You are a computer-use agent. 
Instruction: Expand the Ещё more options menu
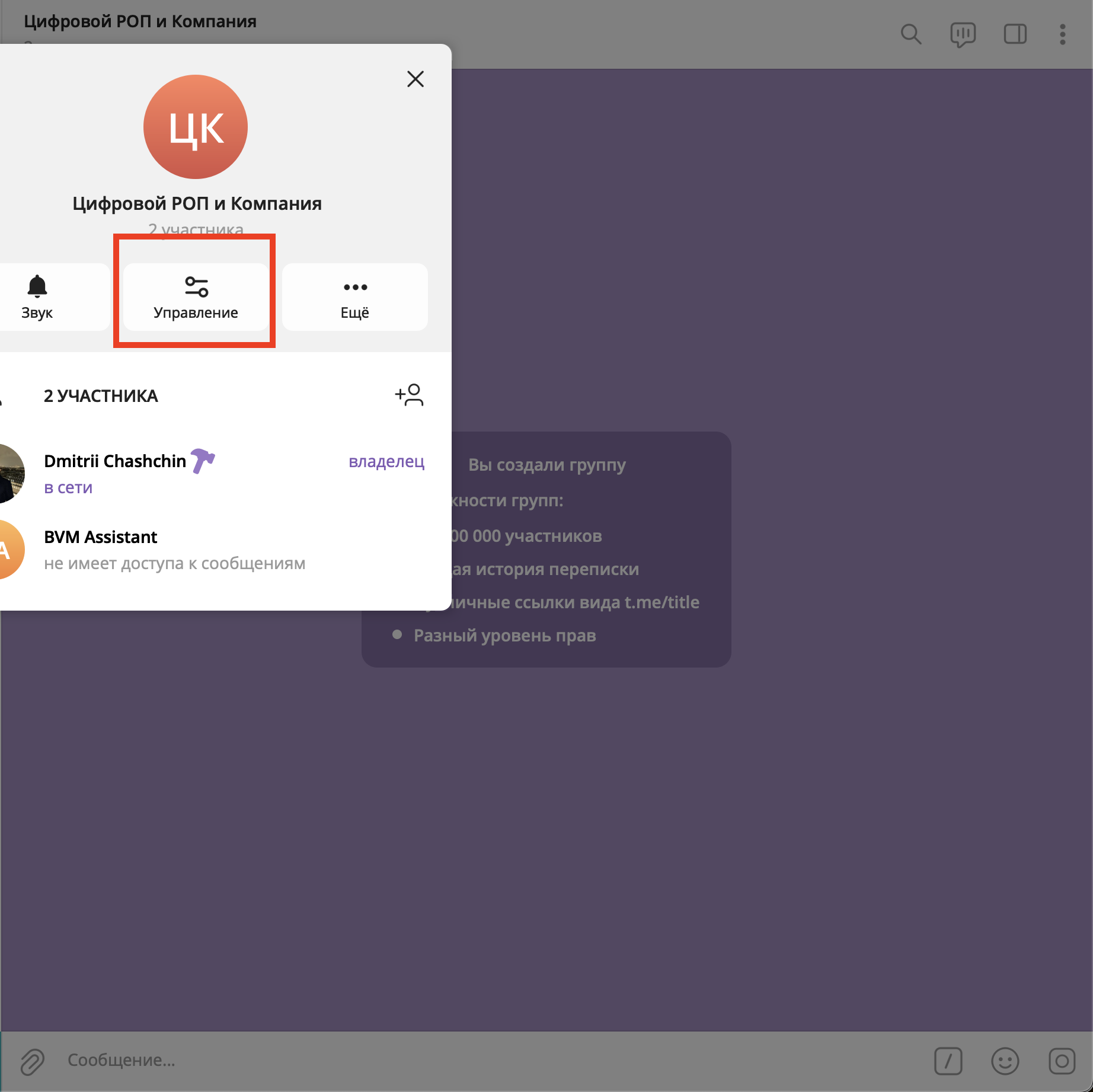click(x=354, y=297)
